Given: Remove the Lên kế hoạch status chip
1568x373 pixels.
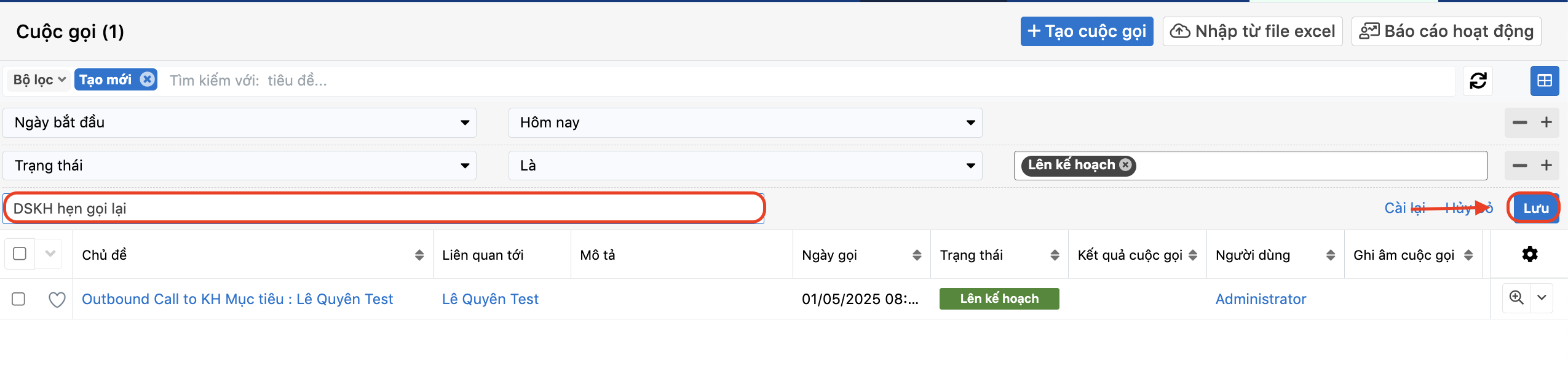Looking at the screenshot, I should pyautogui.click(x=1125, y=165).
